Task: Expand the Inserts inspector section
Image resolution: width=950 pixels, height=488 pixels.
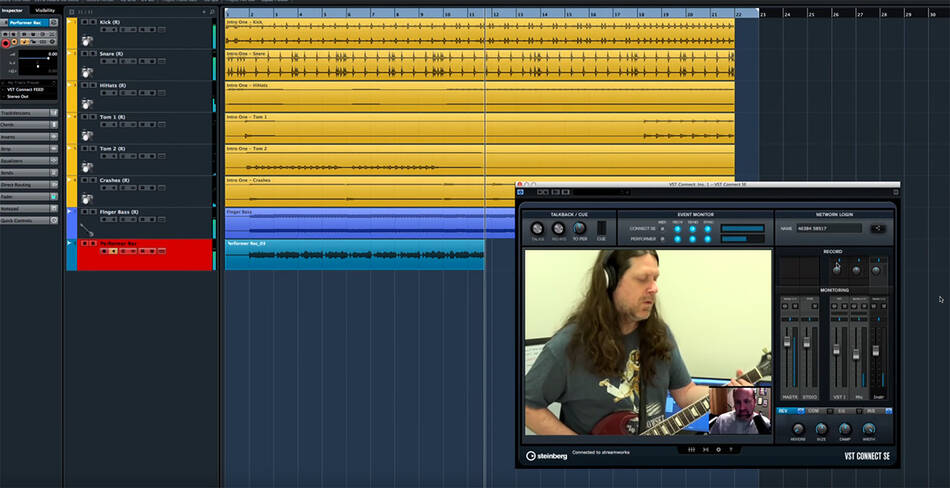Action: coord(28,137)
